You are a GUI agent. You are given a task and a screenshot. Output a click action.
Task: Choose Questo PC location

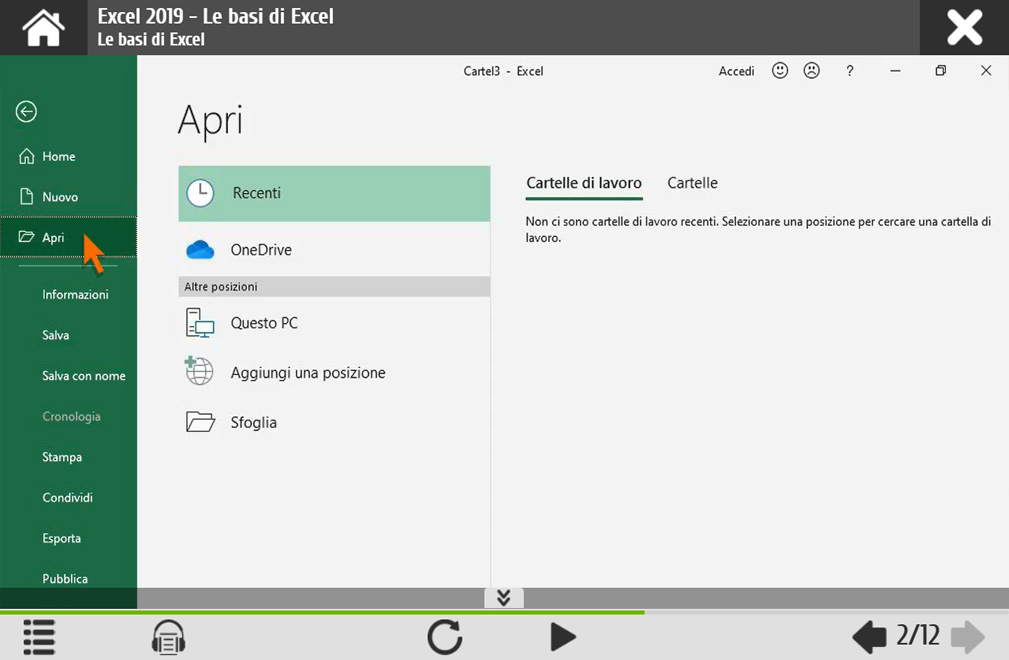(x=334, y=323)
